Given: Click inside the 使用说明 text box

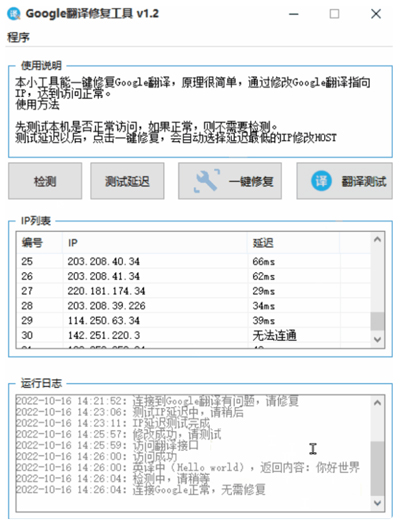Looking at the screenshot, I should point(200,111).
